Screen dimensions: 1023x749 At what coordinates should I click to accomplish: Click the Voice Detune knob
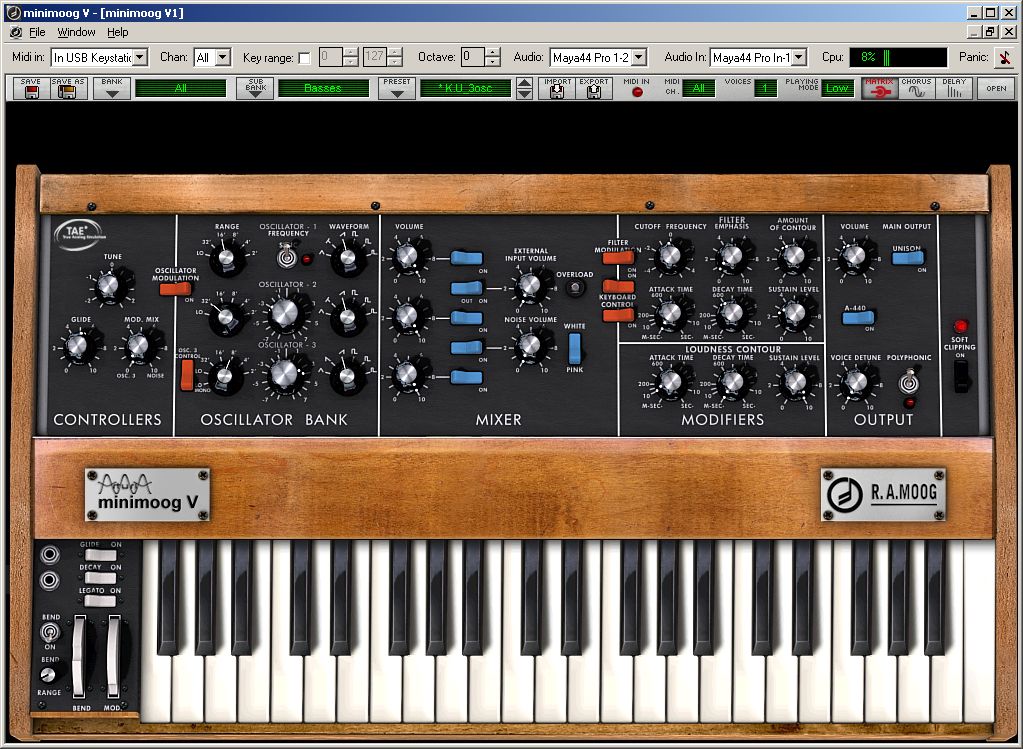[x=855, y=383]
